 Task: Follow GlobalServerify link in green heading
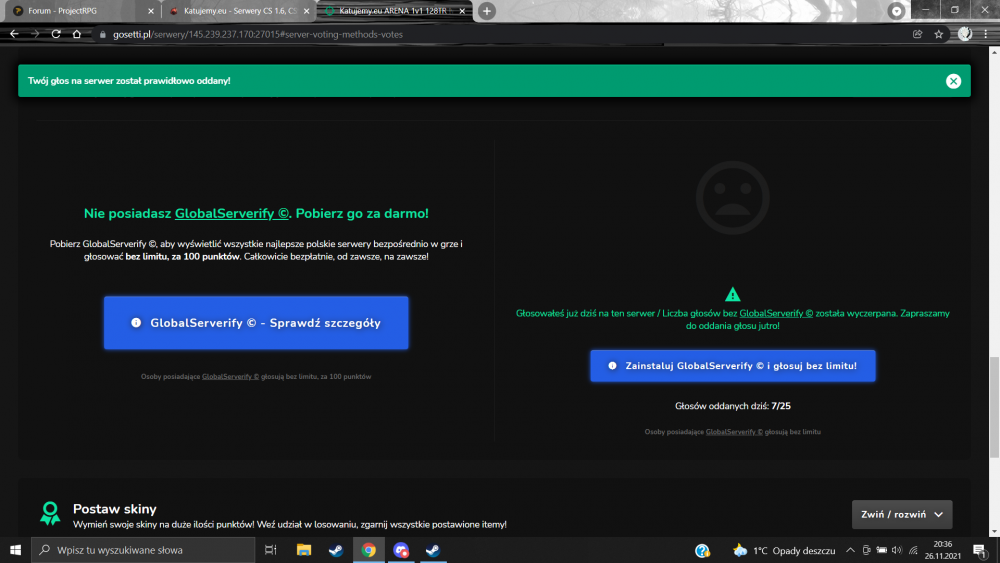click(x=232, y=214)
